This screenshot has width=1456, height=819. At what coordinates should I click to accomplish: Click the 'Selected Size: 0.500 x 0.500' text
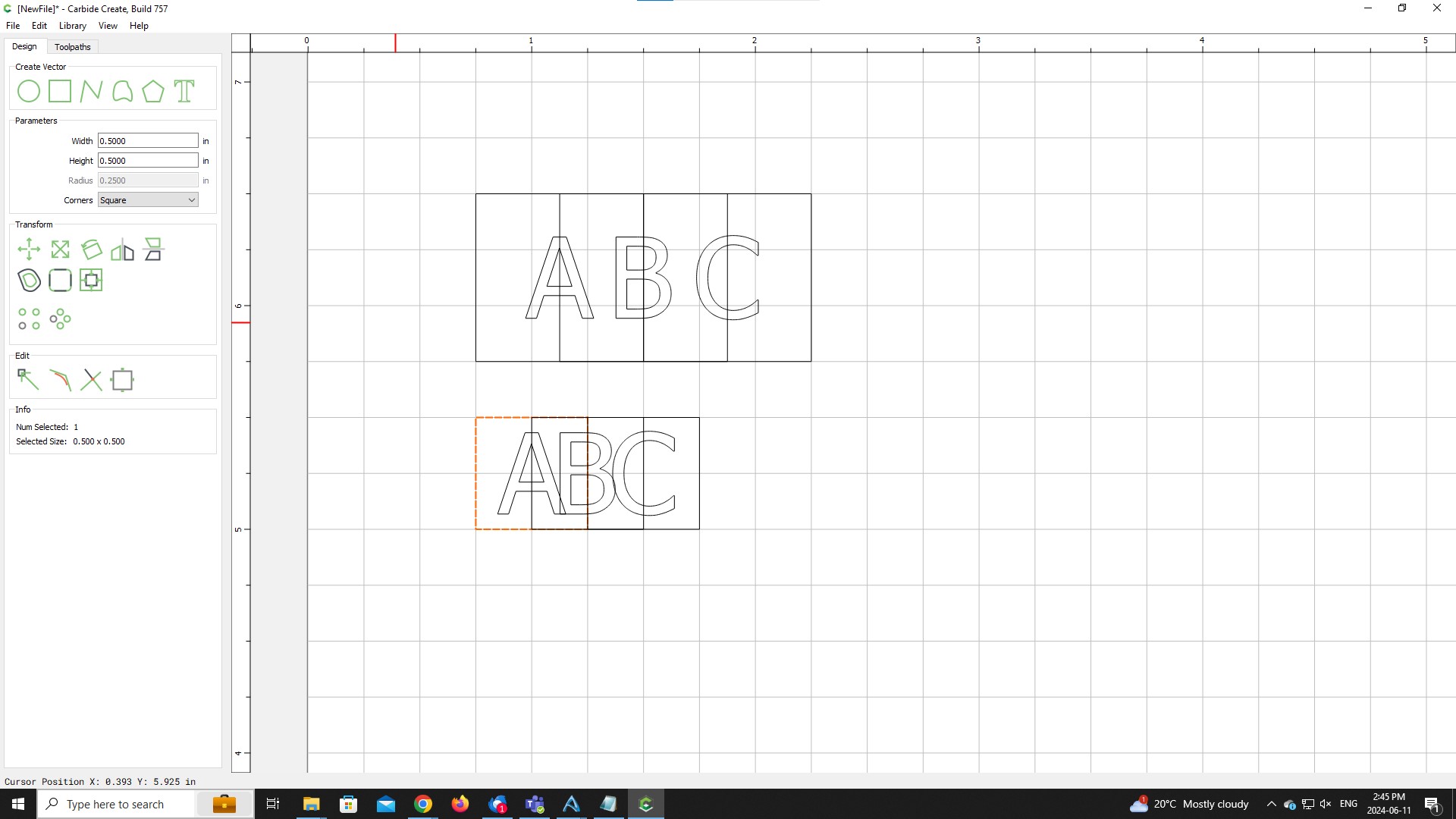[x=71, y=441]
